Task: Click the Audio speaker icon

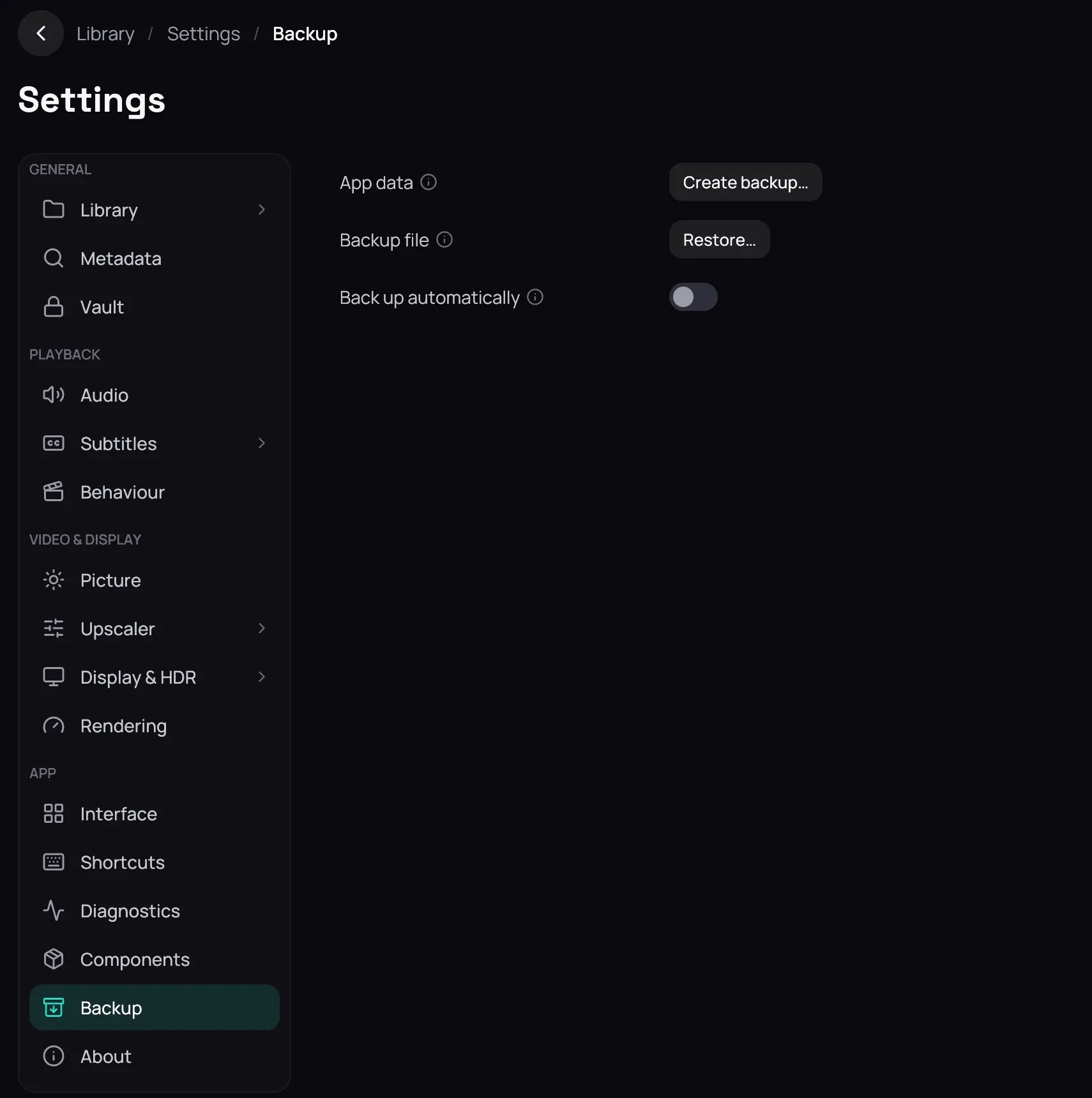Action: [54, 395]
